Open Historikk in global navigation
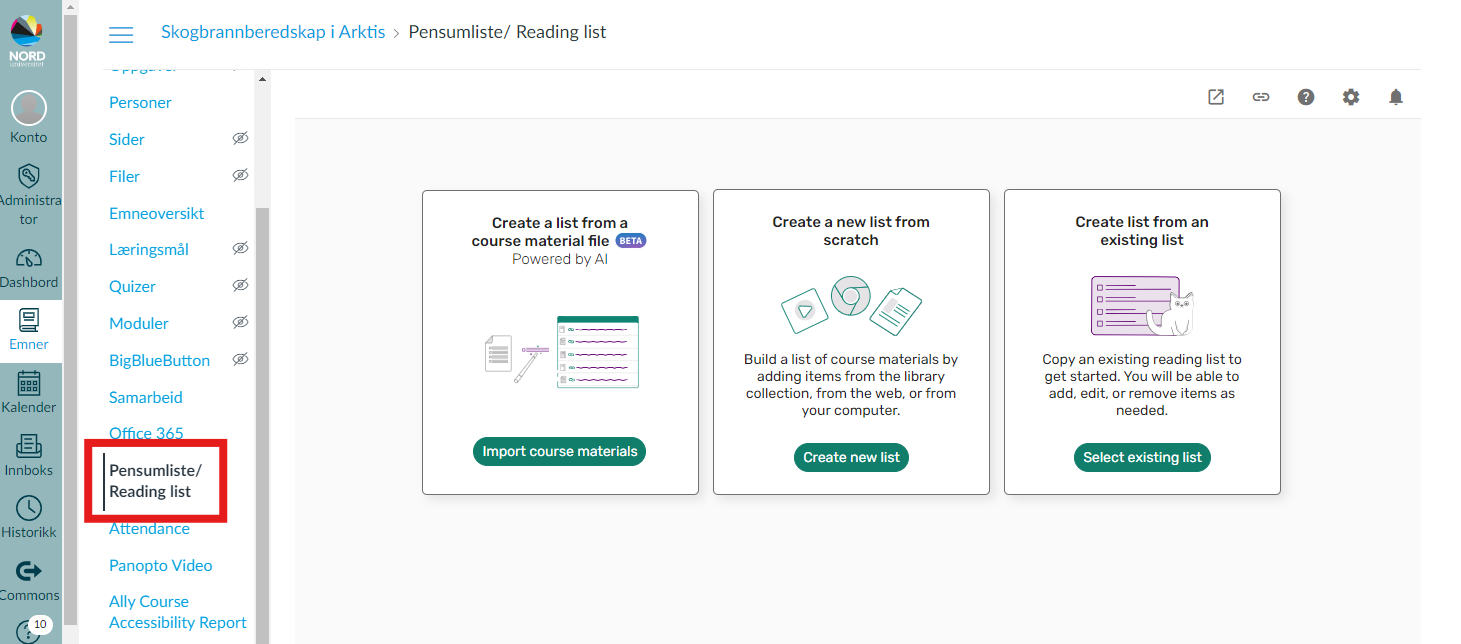This screenshot has height=644, width=1461. [x=29, y=518]
